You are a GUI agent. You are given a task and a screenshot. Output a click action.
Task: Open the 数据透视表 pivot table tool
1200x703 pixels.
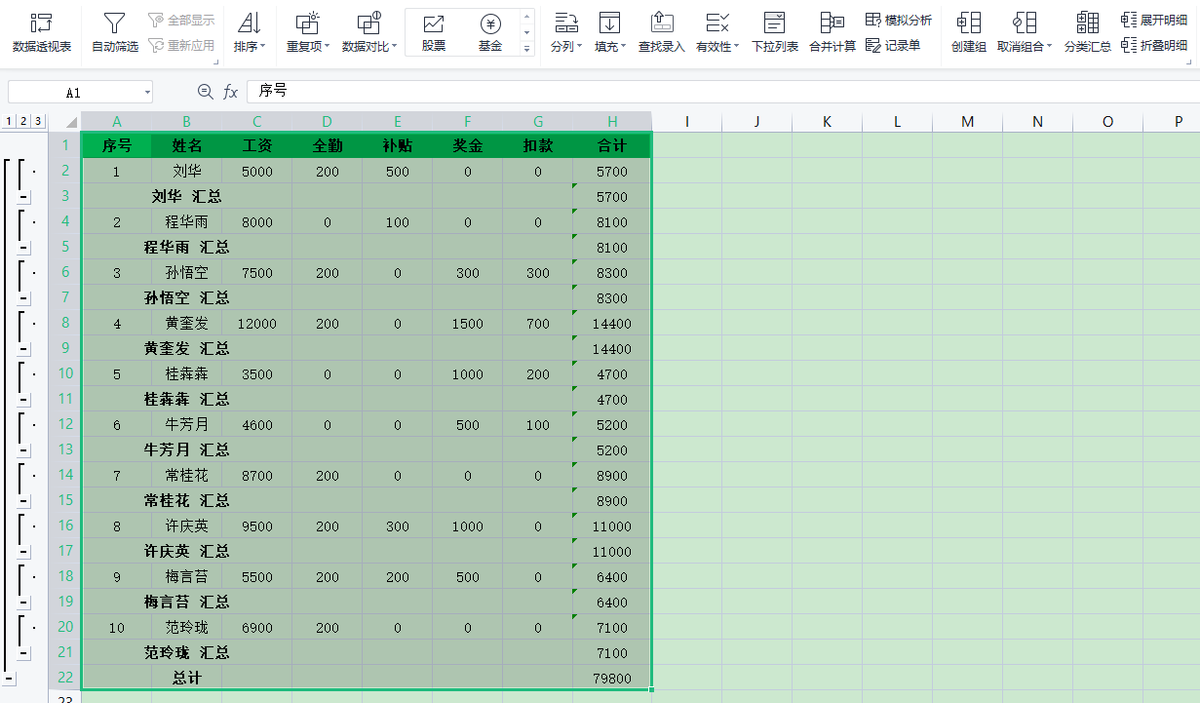pyautogui.click(x=41, y=33)
